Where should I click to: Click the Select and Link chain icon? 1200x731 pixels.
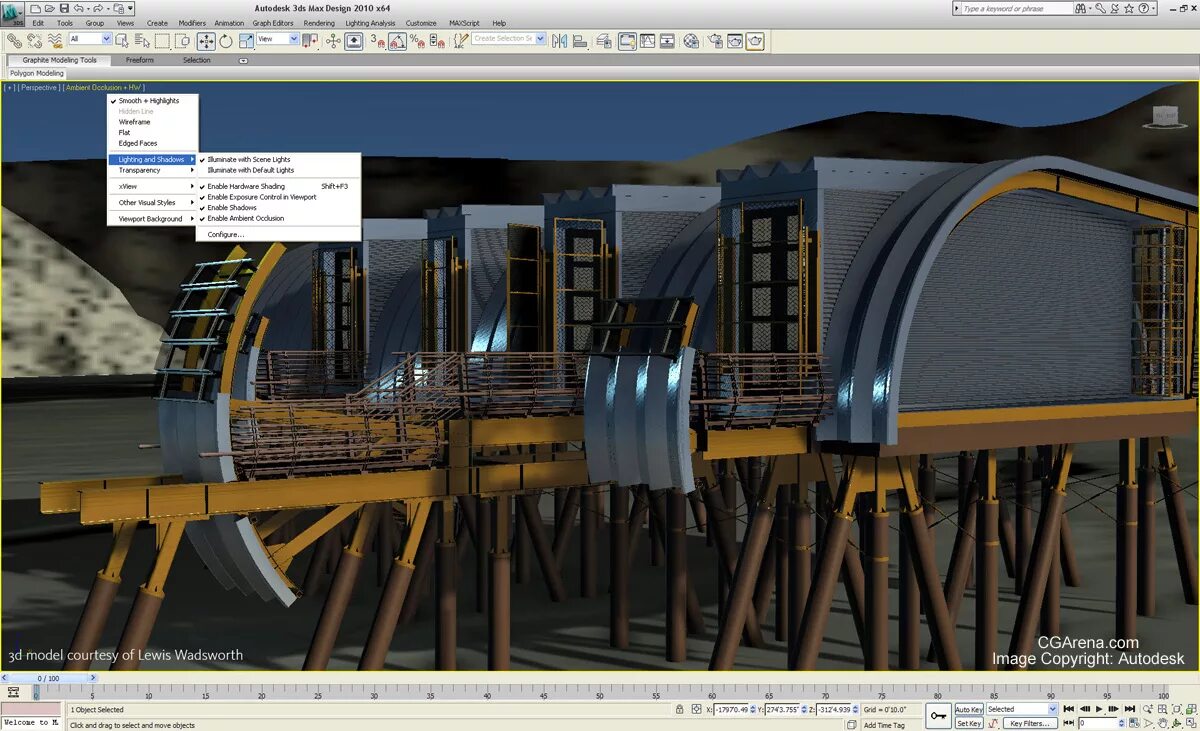pos(15,41)
